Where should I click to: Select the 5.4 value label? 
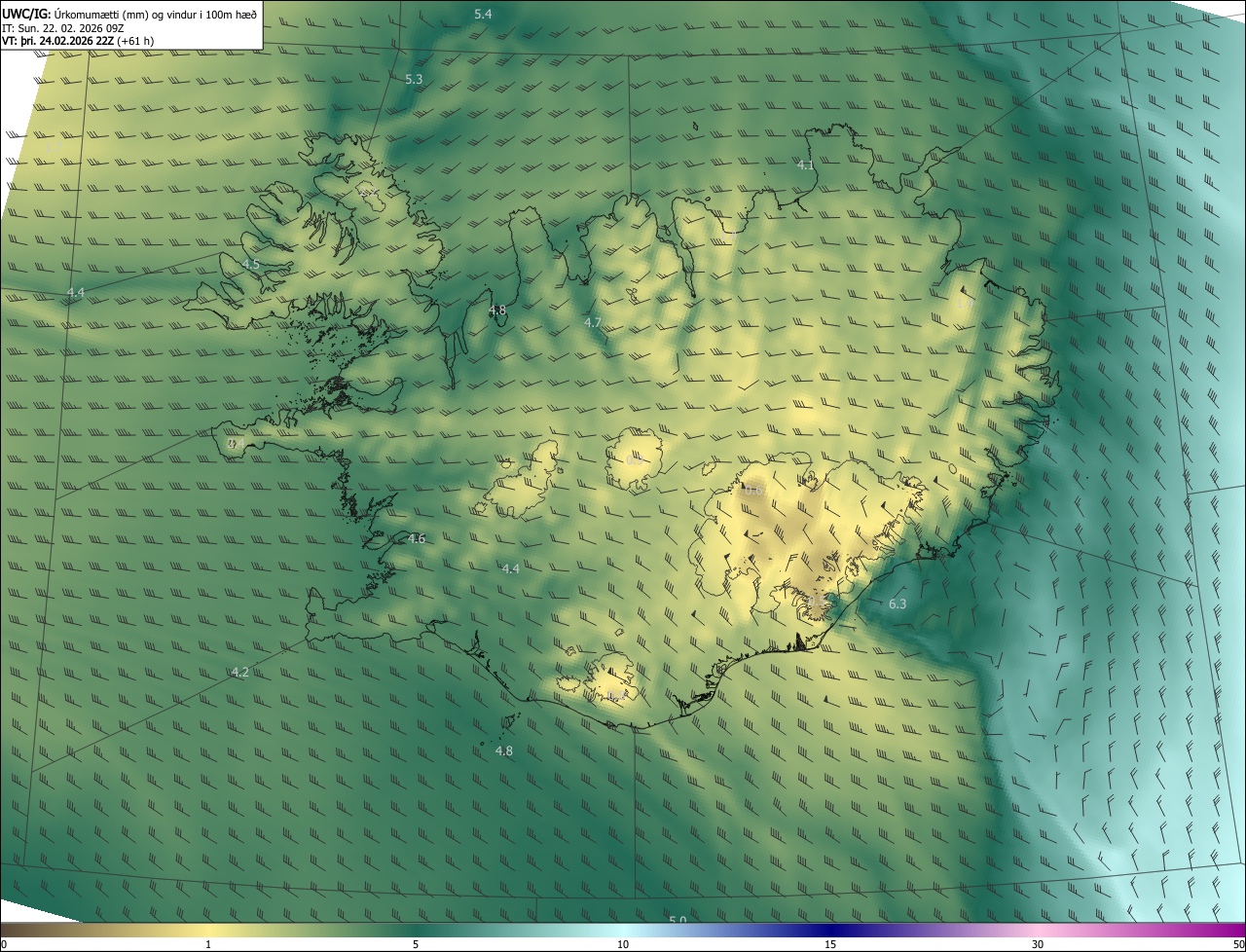(483, 14)
